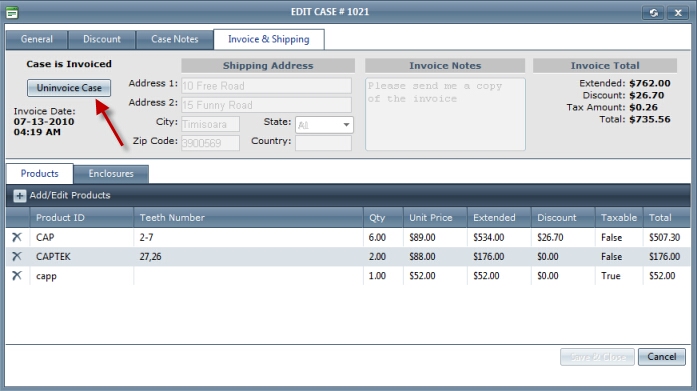Click the invoice date 07-13-2010 text
Screen dimensions: 697x391
pyautogui.click(x=44, y=122)
